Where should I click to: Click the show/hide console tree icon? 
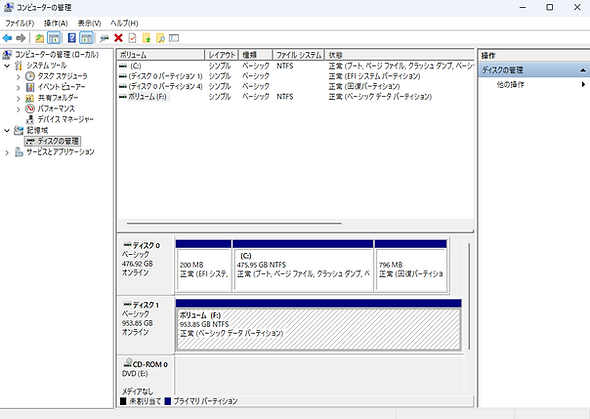point(54,38)
